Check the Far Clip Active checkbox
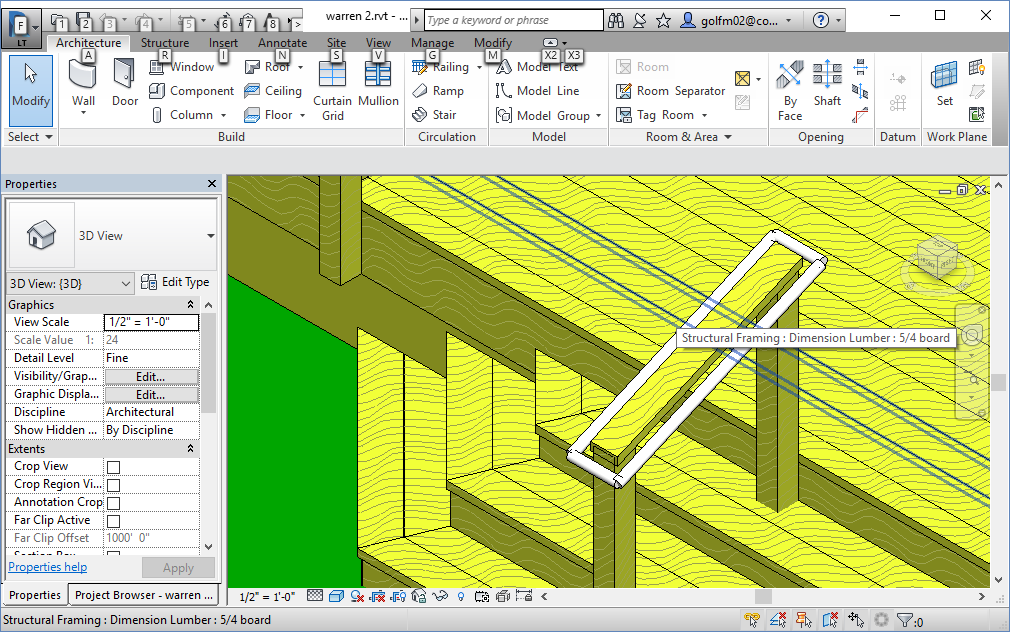Image resolution: width=1010 pixels, height=632 pixels. click(113, 520)
